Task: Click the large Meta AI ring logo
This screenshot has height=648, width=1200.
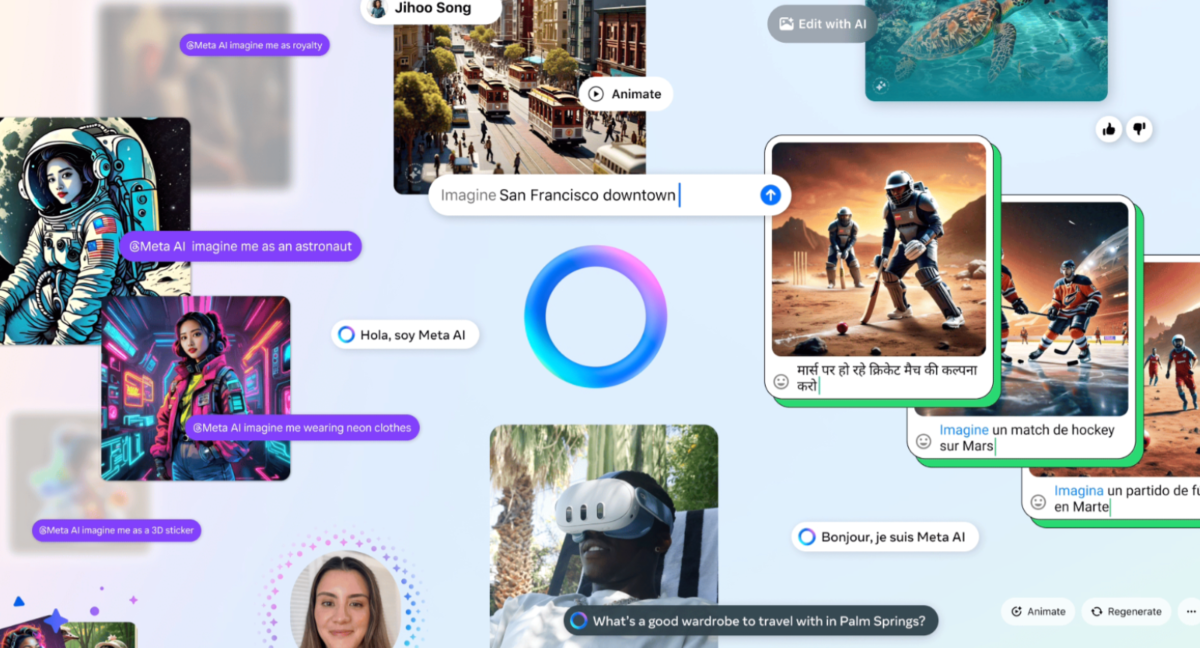Action: tap(595, 316)
